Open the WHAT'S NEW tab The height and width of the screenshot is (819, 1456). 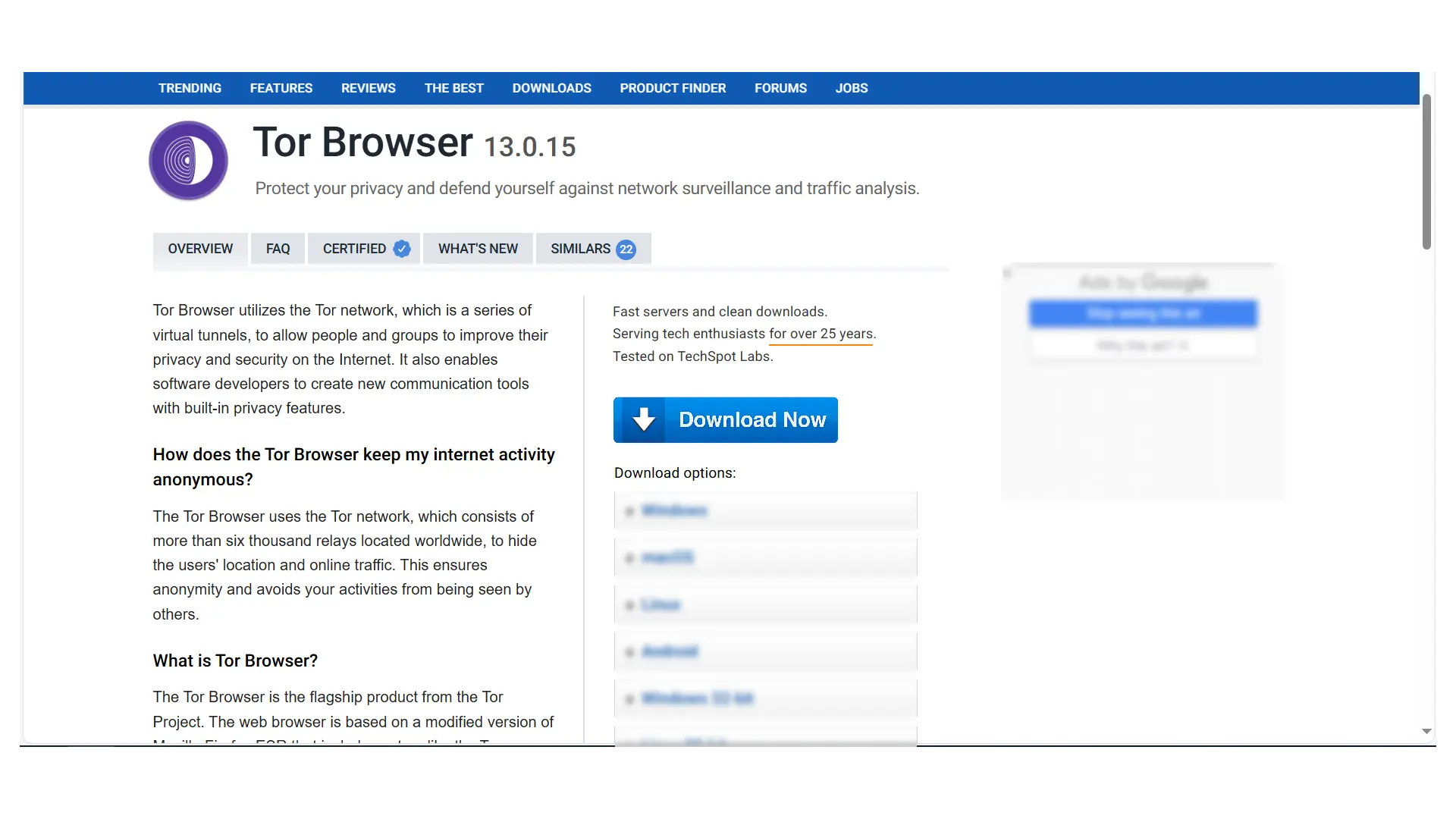point(478,249)
